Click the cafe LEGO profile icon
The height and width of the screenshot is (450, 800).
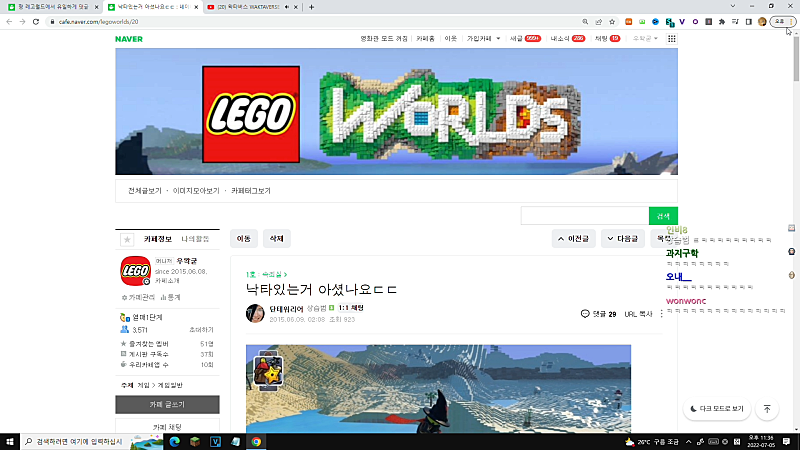pyautogui.click(x=135, y=270)
